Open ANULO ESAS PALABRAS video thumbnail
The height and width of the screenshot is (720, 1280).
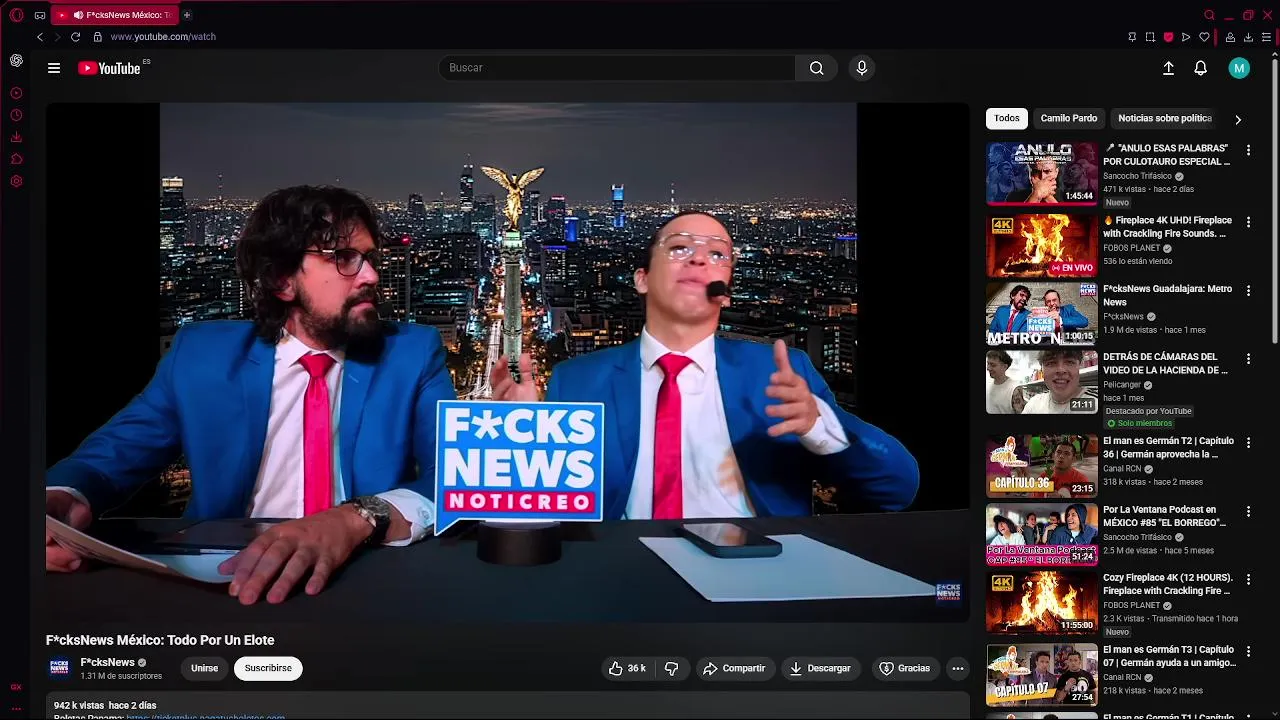tap(1042, 173)
